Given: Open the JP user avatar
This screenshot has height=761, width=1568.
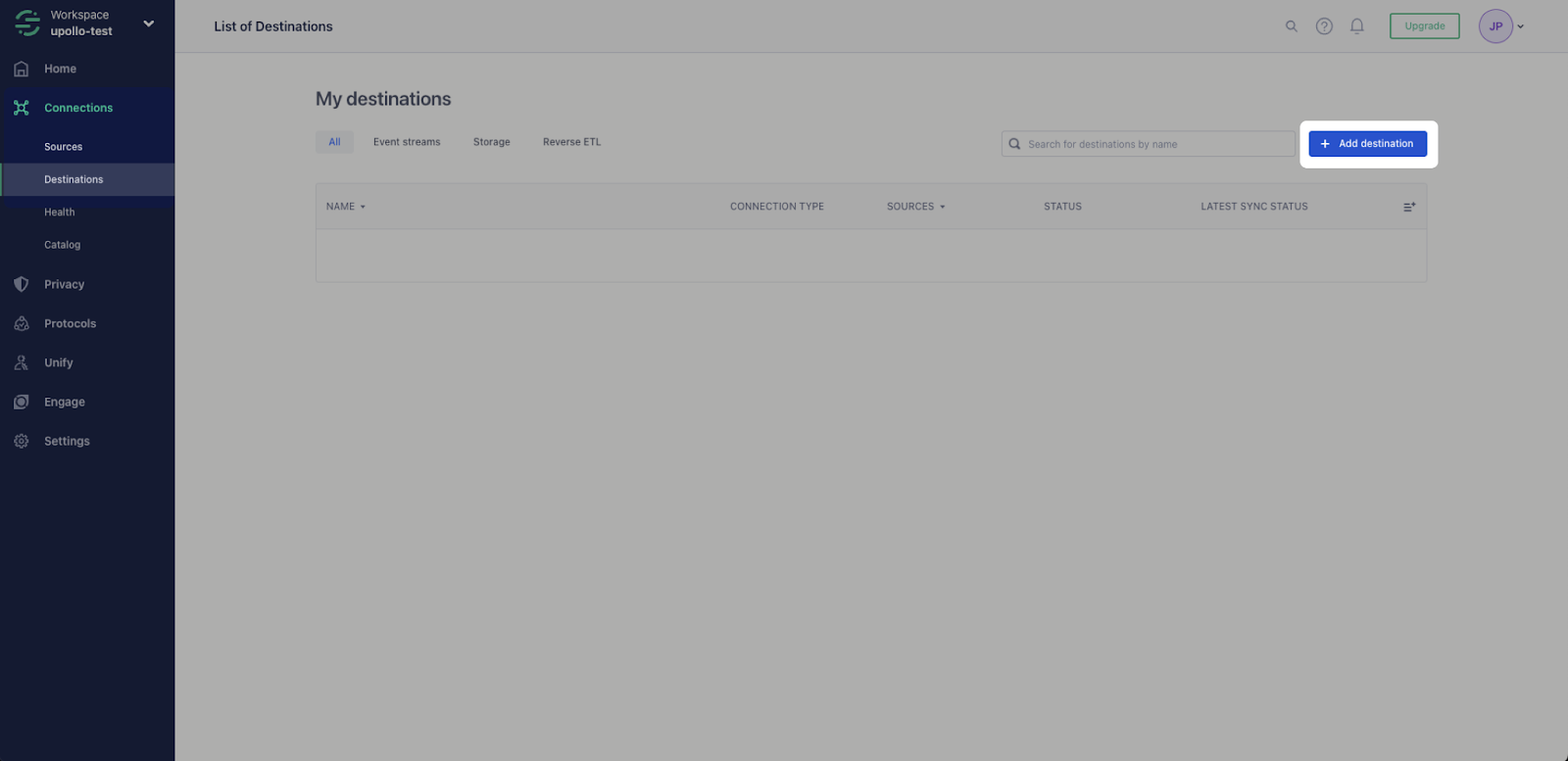Looking at the screenshot, I should coord(1495,26).
